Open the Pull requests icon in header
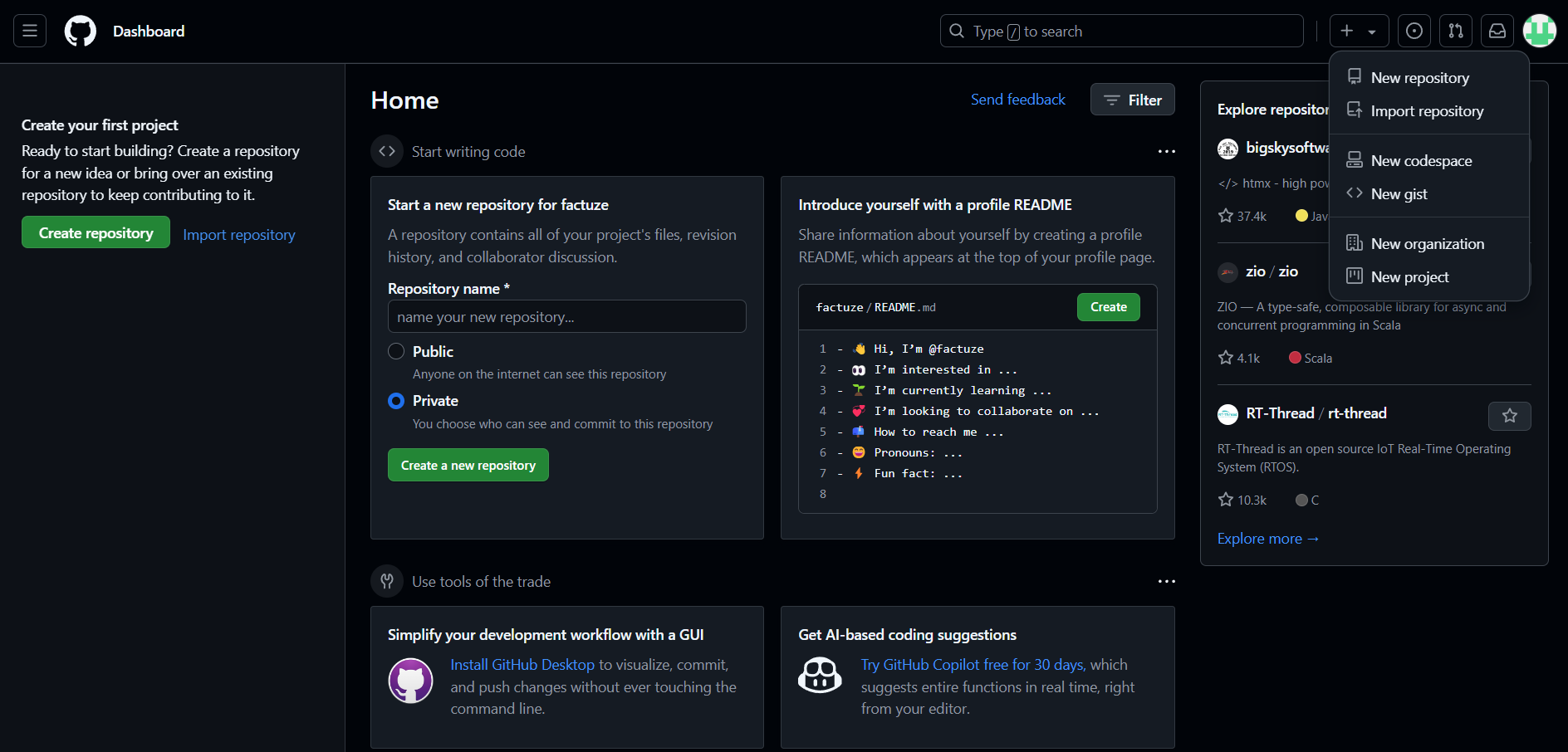The width and height of the screenshot is (1568, 752). [1456, 32]
